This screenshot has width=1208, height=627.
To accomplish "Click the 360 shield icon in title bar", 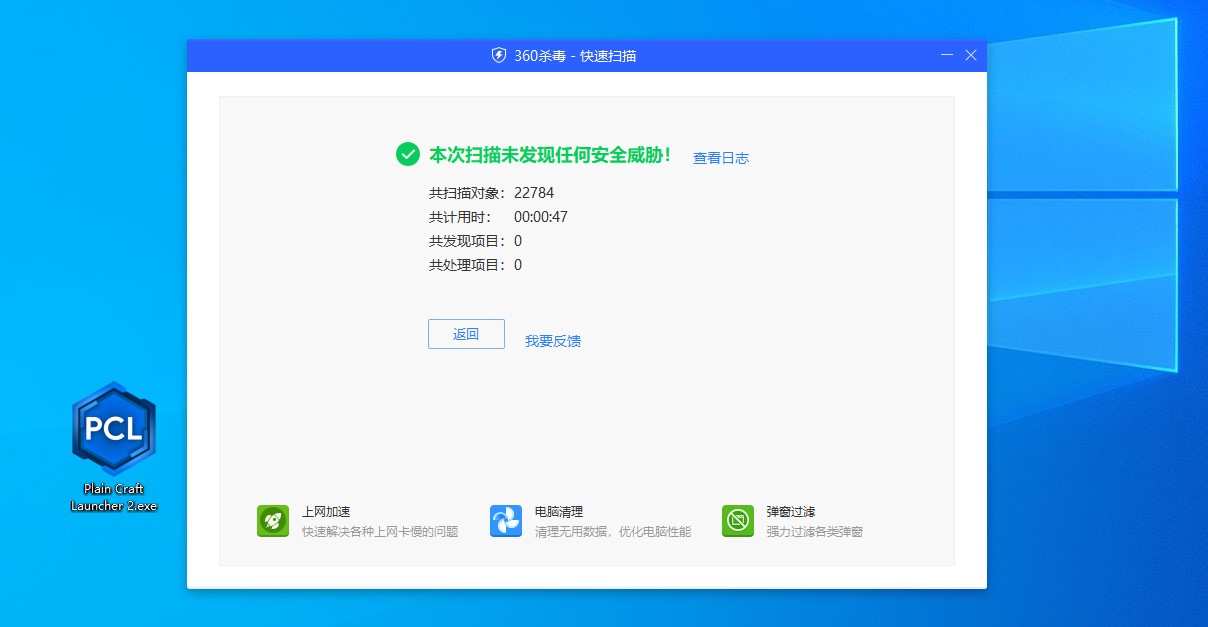I will tap(499, 55).
